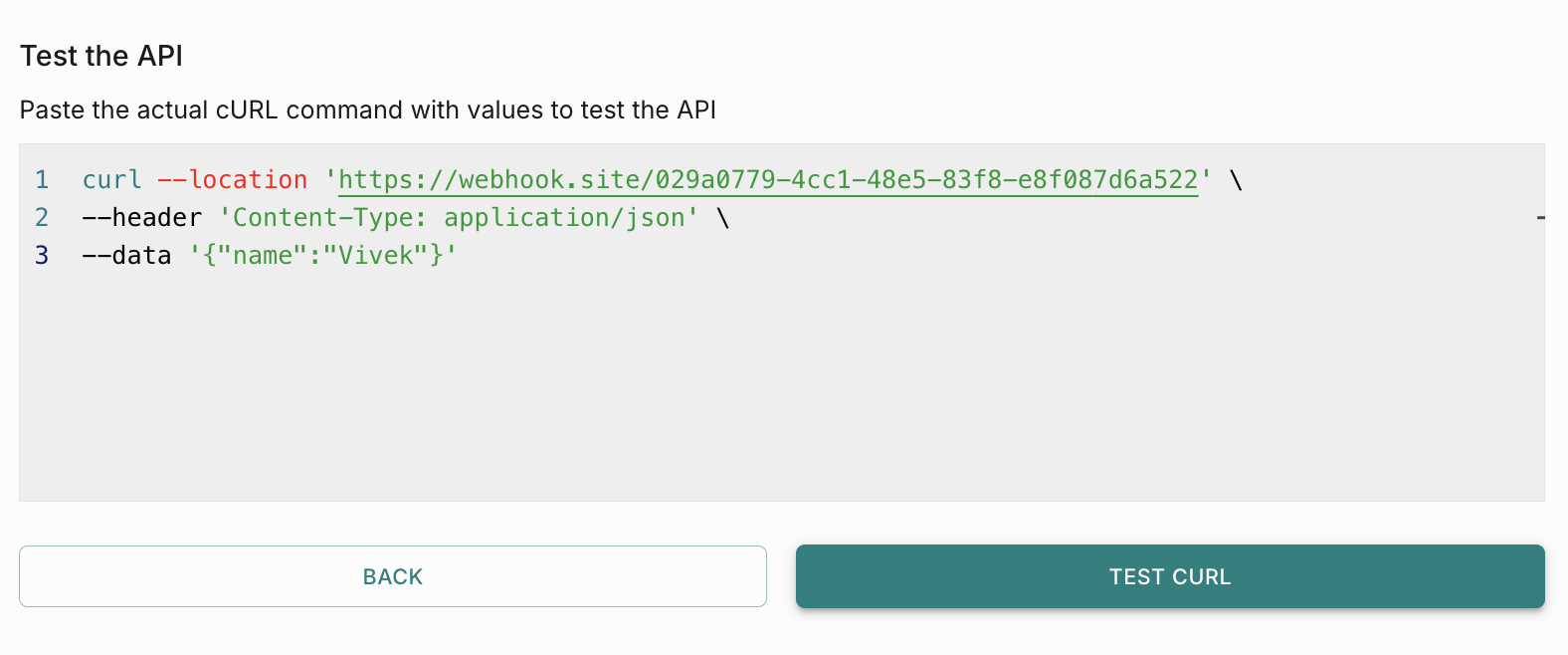Screen dimensions: 1568x655
Task: Click "application/json" in the header line
Action: click(565, 218)
